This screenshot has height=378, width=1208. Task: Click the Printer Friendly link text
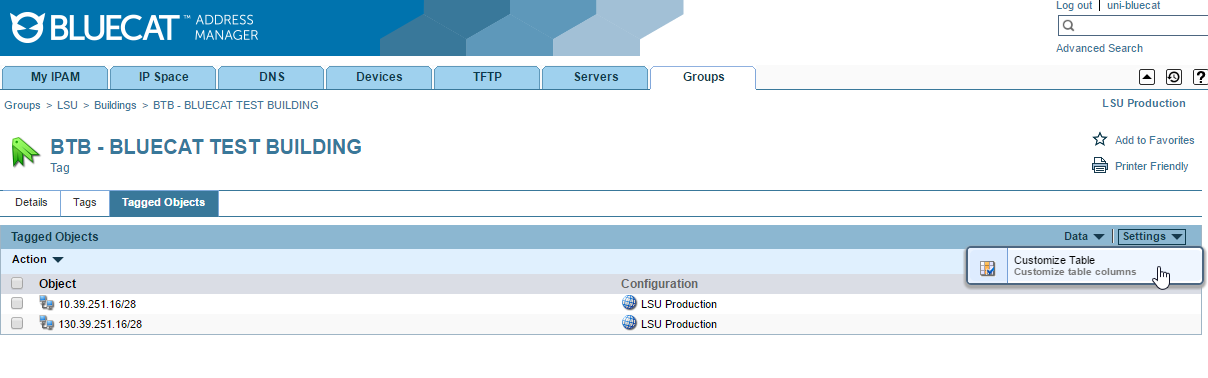tap(1152, 166)
